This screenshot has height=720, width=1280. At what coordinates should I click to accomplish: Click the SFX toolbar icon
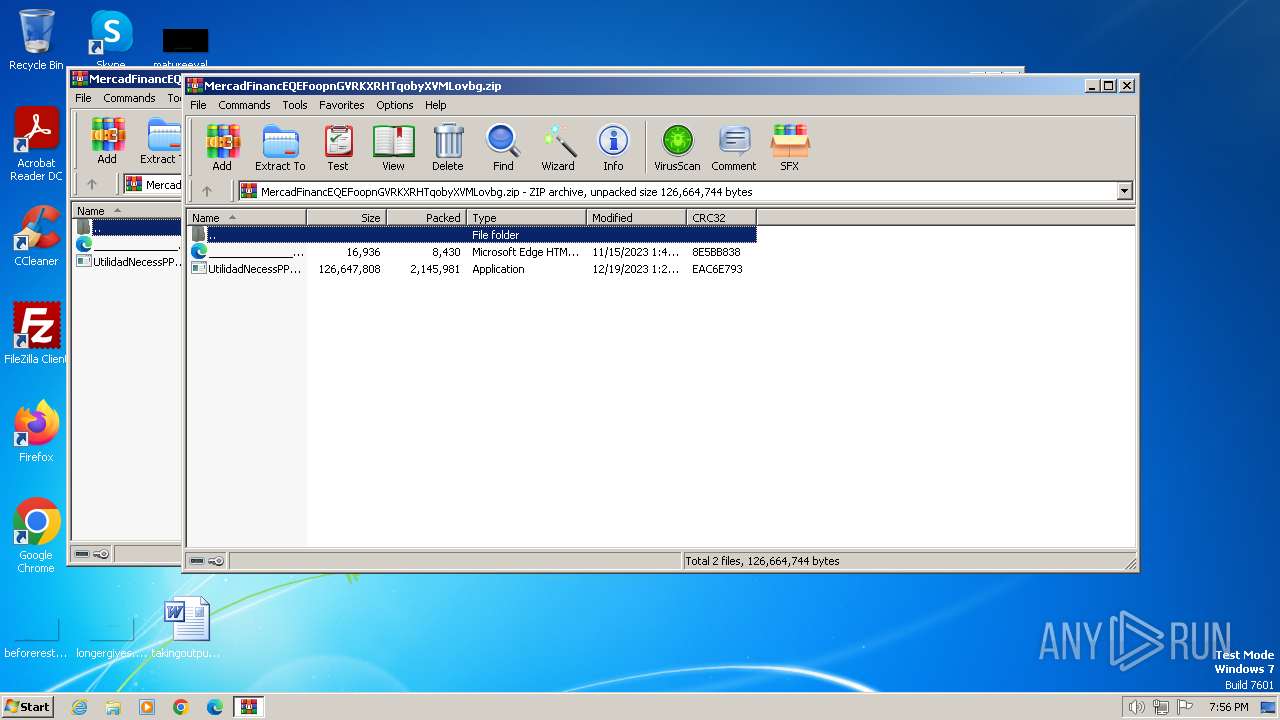pyautogui.click(x=789, y=148)
